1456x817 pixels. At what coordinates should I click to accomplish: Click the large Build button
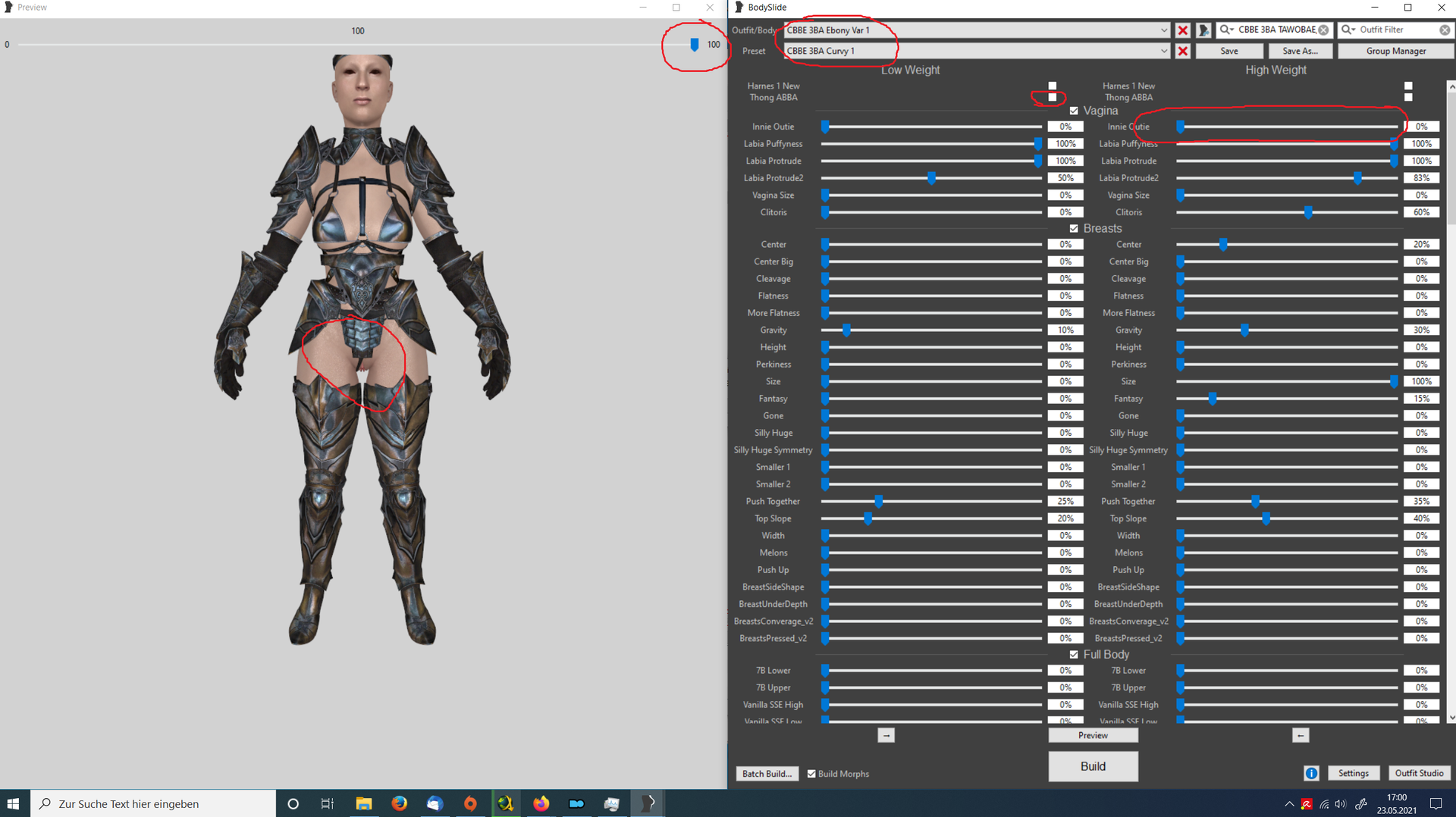pyautogui.click(x=1093, y=766)
